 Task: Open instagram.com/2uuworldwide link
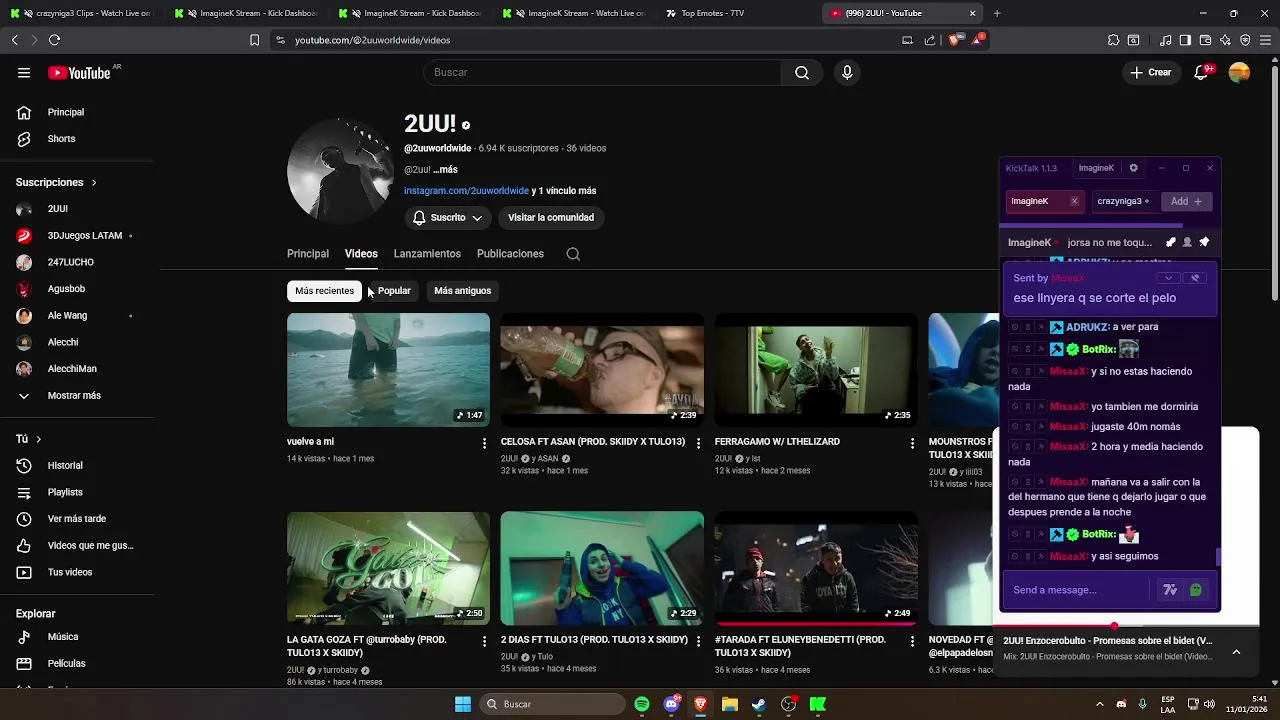466,191
